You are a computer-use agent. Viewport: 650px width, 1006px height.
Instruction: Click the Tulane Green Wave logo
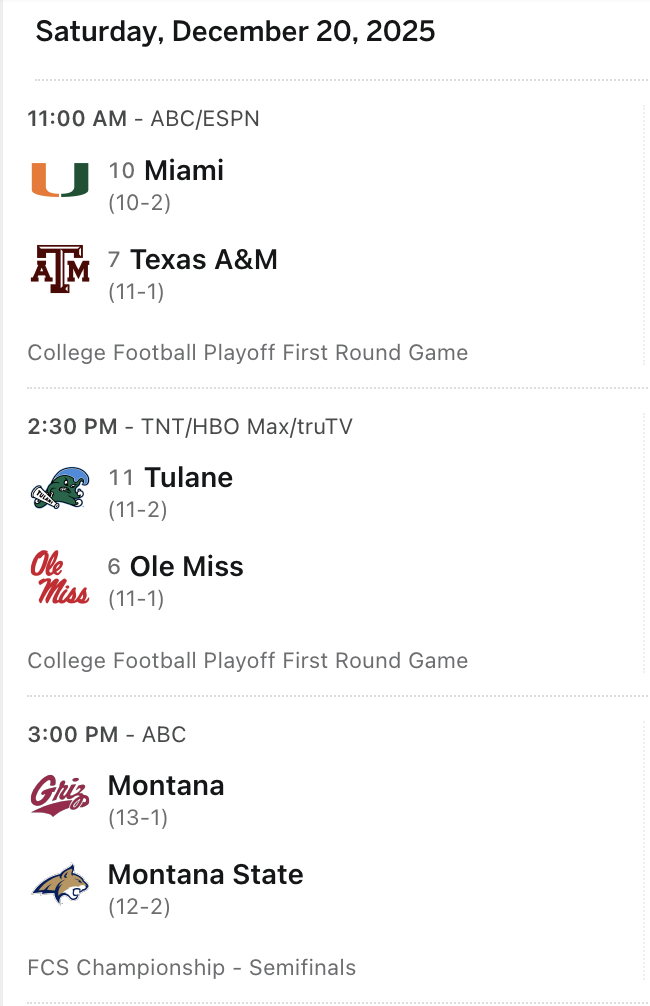tap(60, 488)
